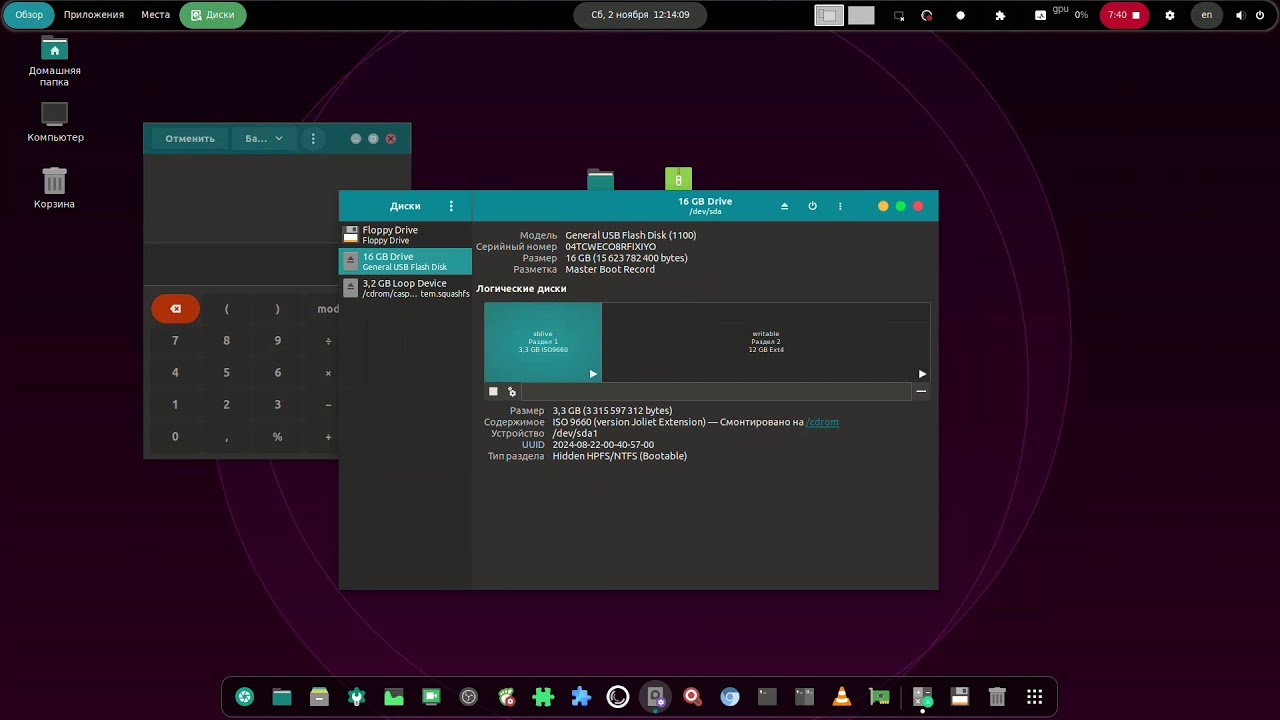Switch the keyboard layout indicator 'en'
1280x720 pixels.
tap(1206, 15)
